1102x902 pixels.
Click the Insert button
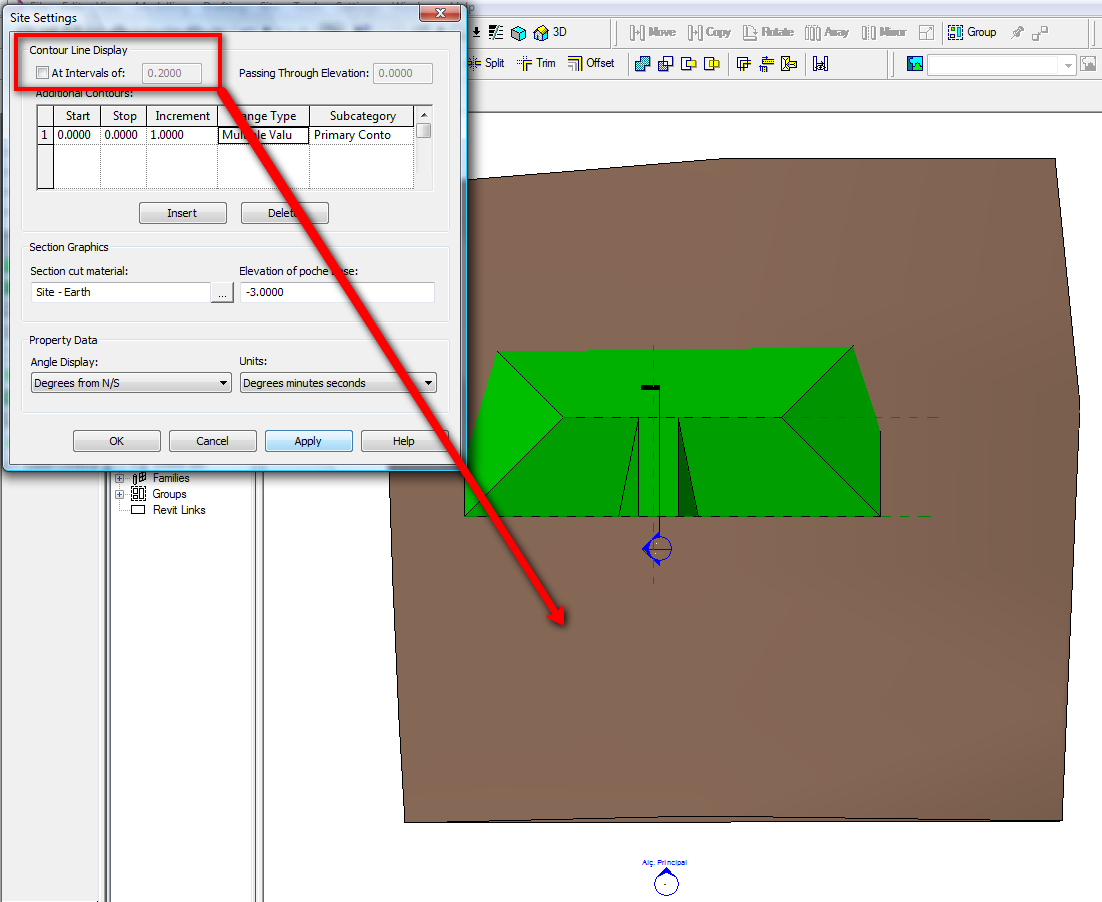coord(183,213)
